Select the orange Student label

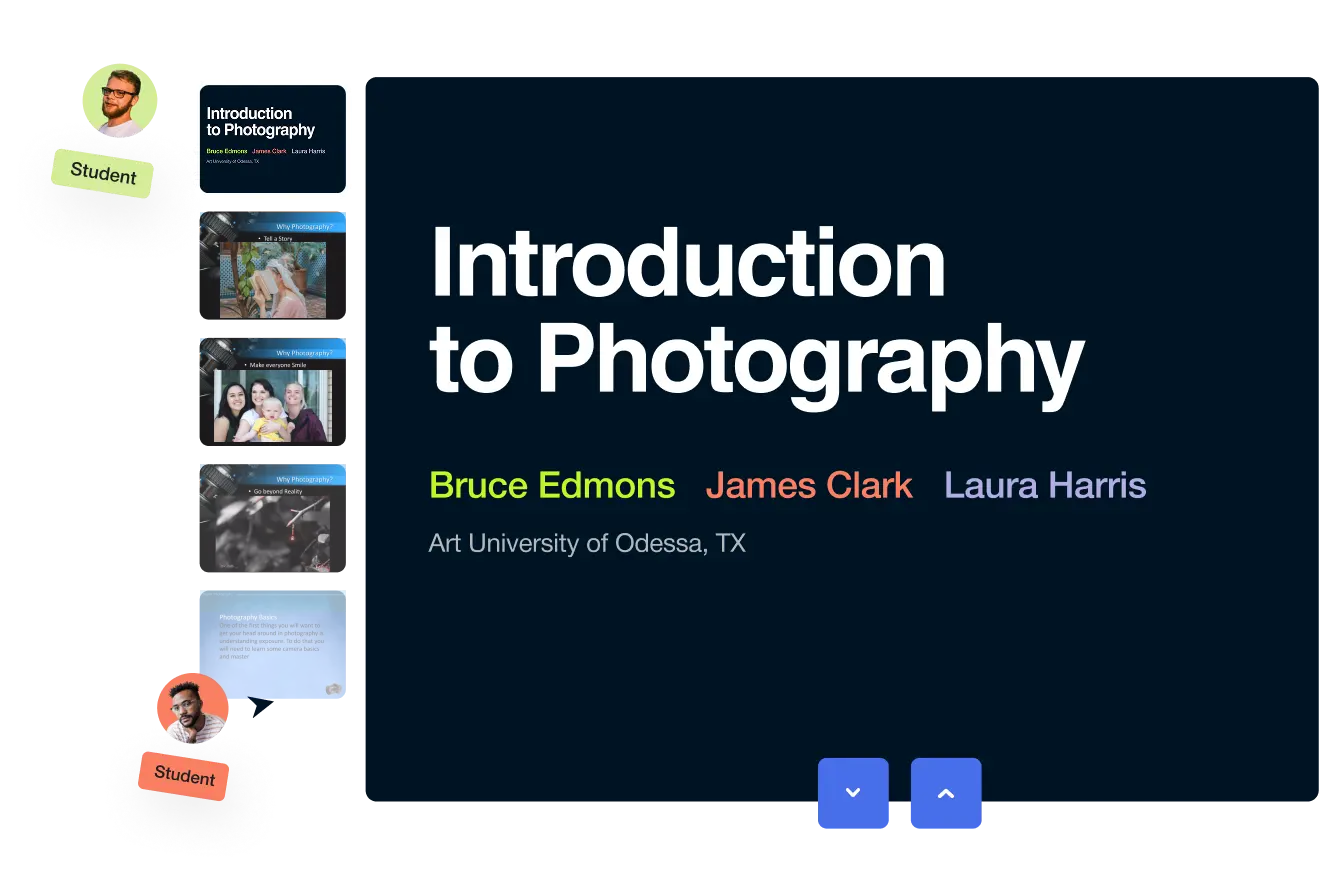click(184, 776)
